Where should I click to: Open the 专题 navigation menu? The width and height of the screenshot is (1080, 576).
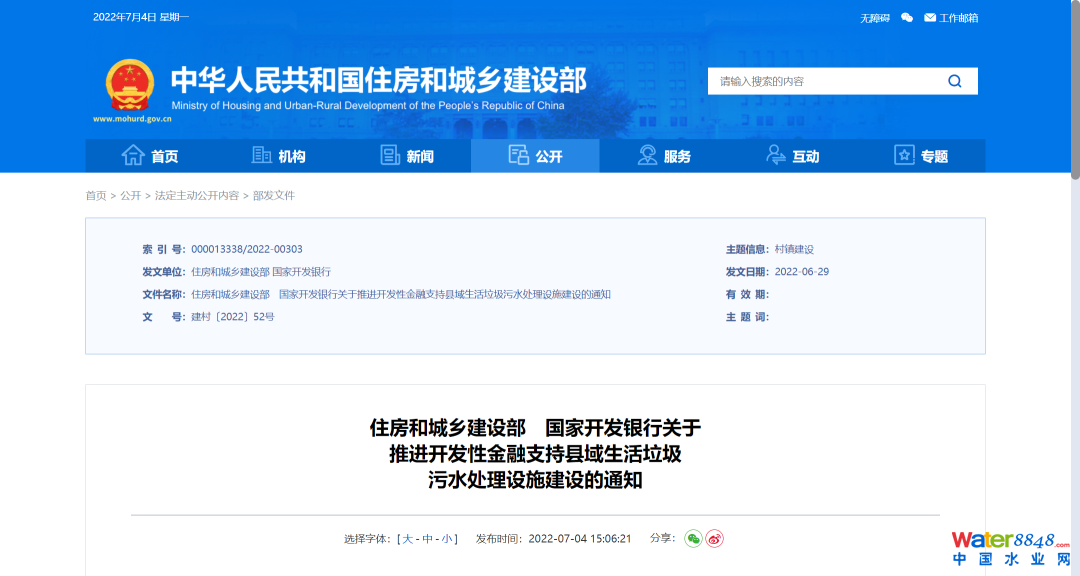(920, 156)
